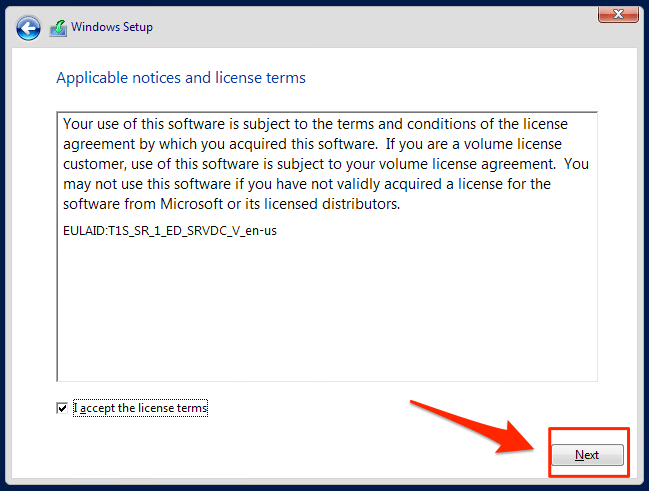Click the 'Windows Setup' title text
Viewport: 649px width, 491px height.
click(112, 27)
